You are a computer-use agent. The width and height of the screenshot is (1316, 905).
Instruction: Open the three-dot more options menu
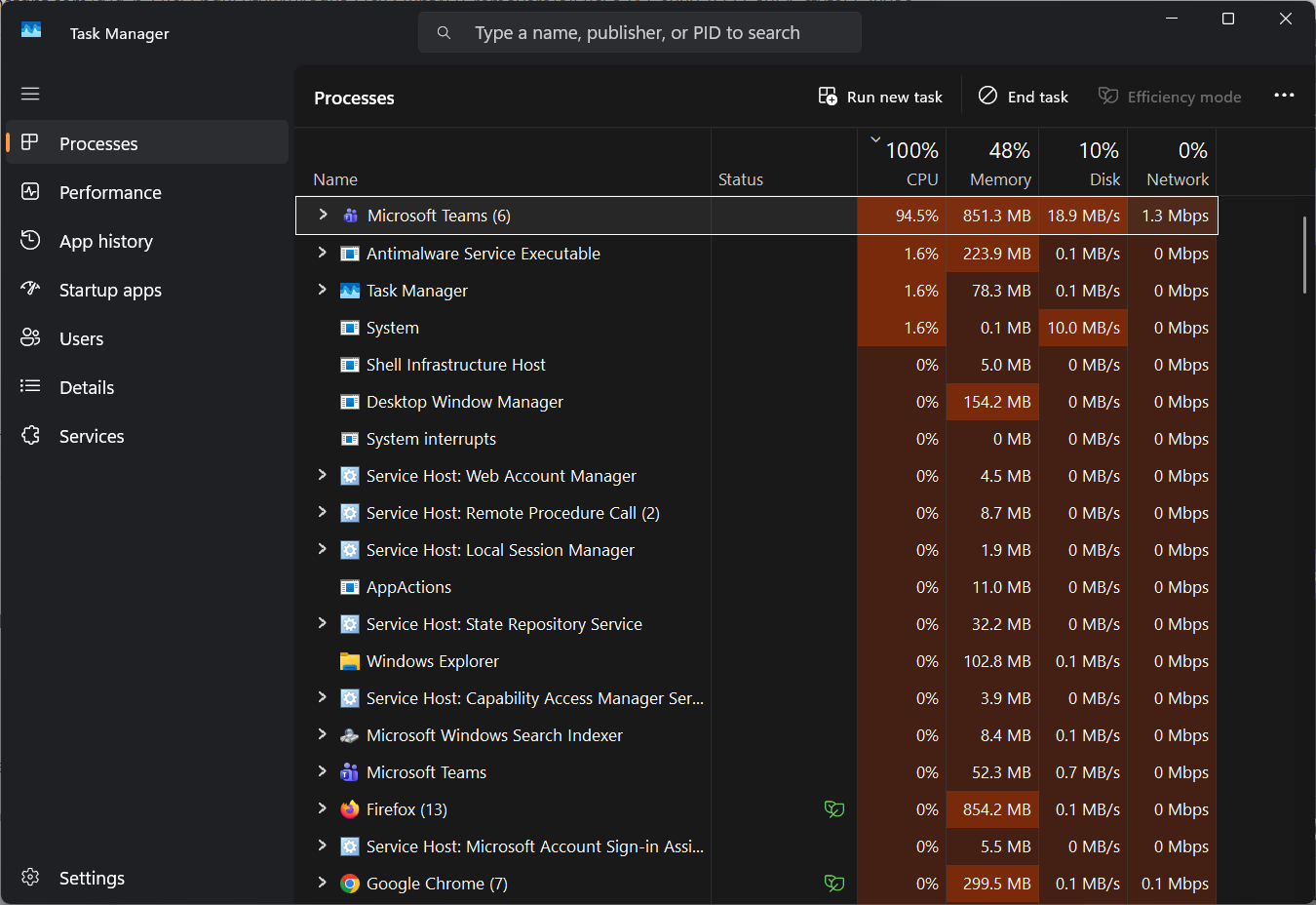click(x=1284, y=96)
